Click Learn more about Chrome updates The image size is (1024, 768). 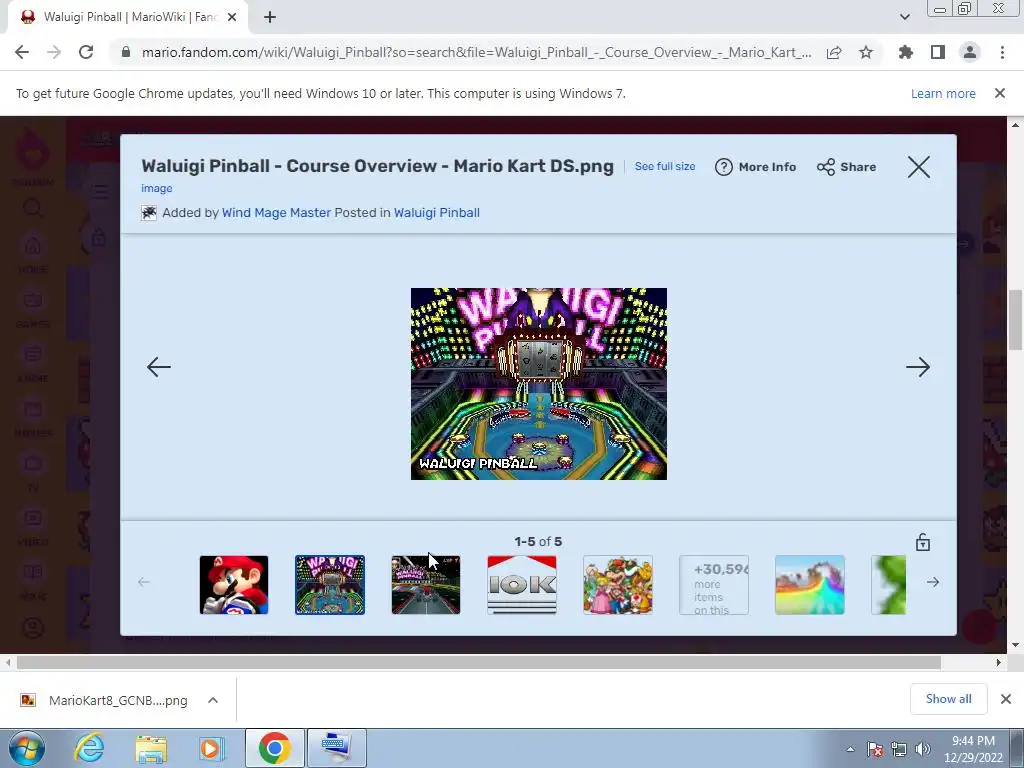click(x=943, y=93)
